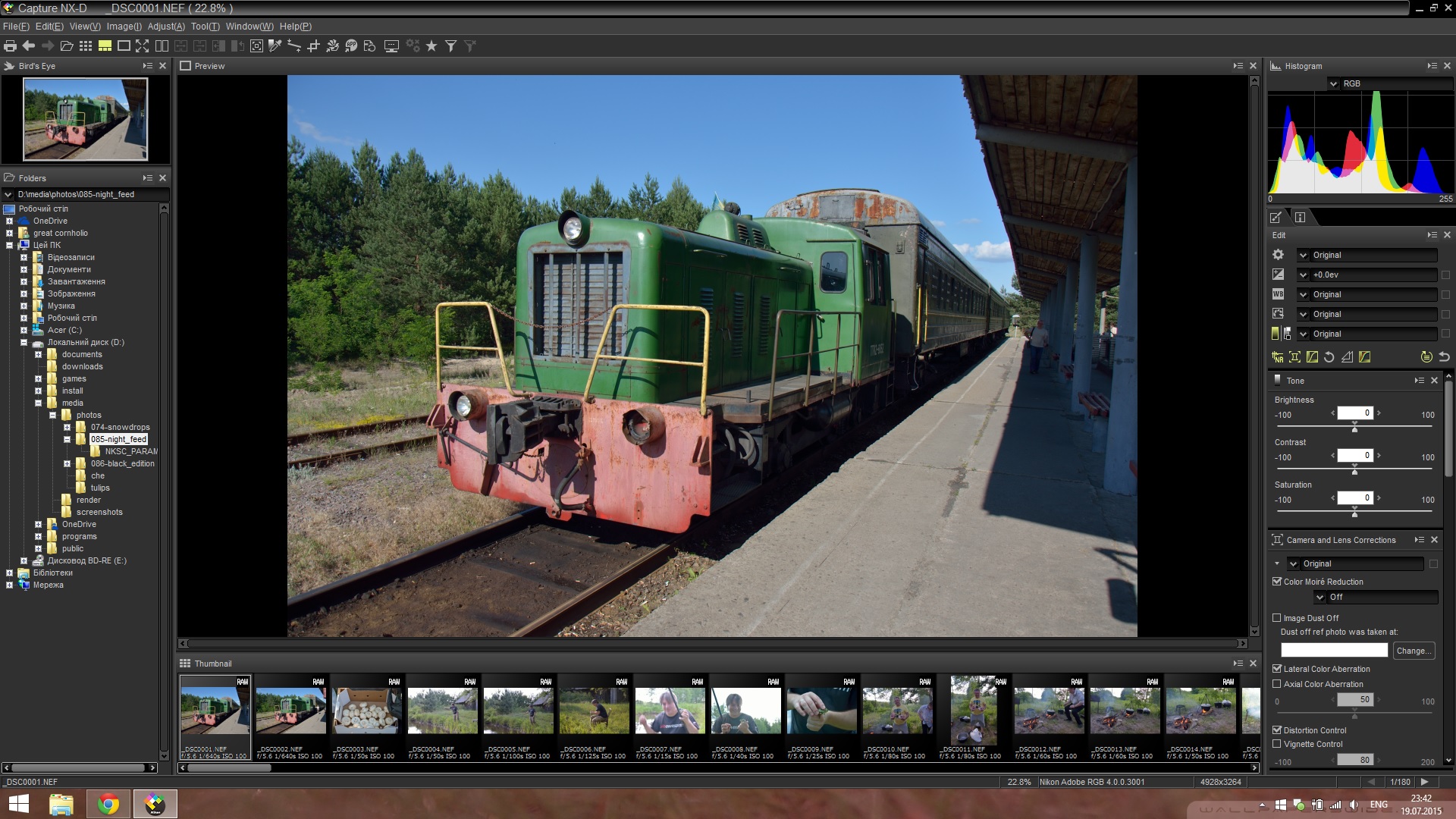Adjust the Brightness slider handle

tap(1354, 429)
